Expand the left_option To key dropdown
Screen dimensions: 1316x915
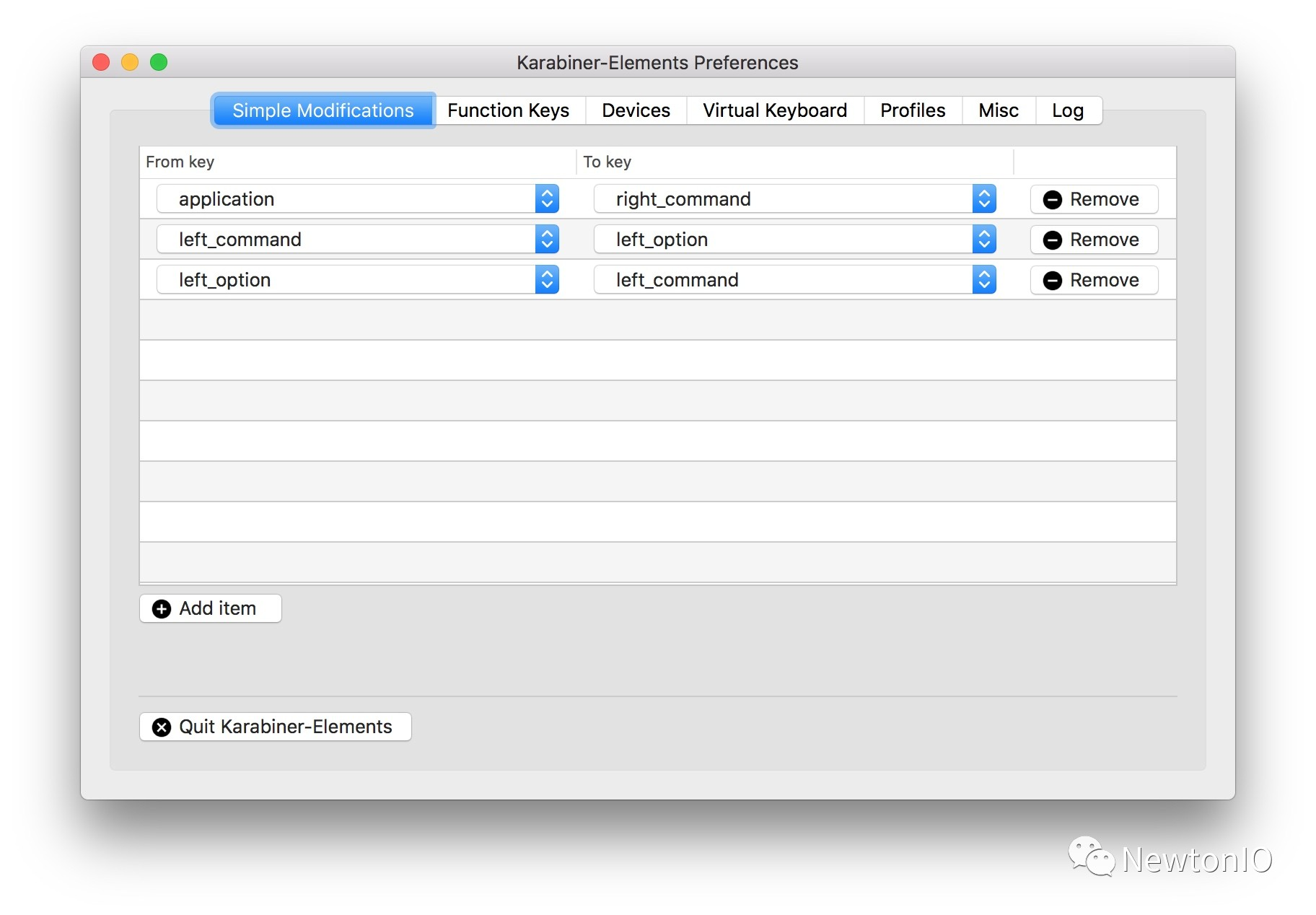(795, 239)
